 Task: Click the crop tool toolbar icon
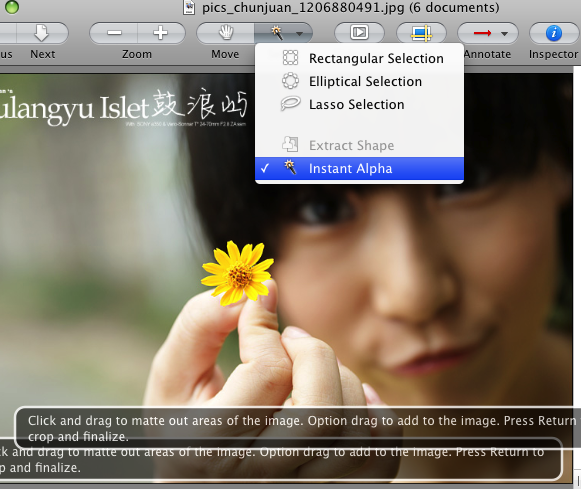(x=421, y=33)
